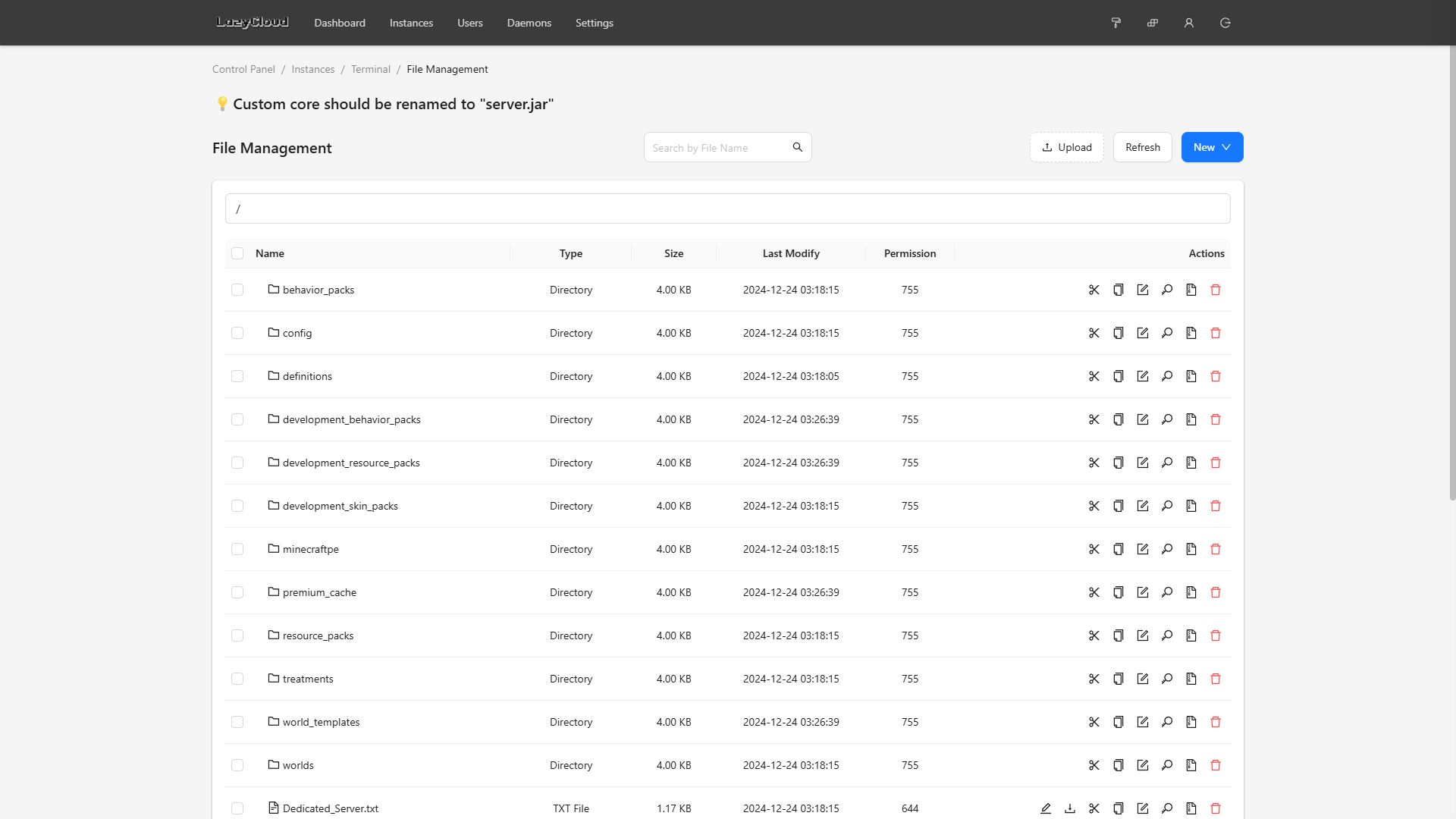Open the user profile icon
This screenshot has height=819, width=1456.
[1189, 23]
